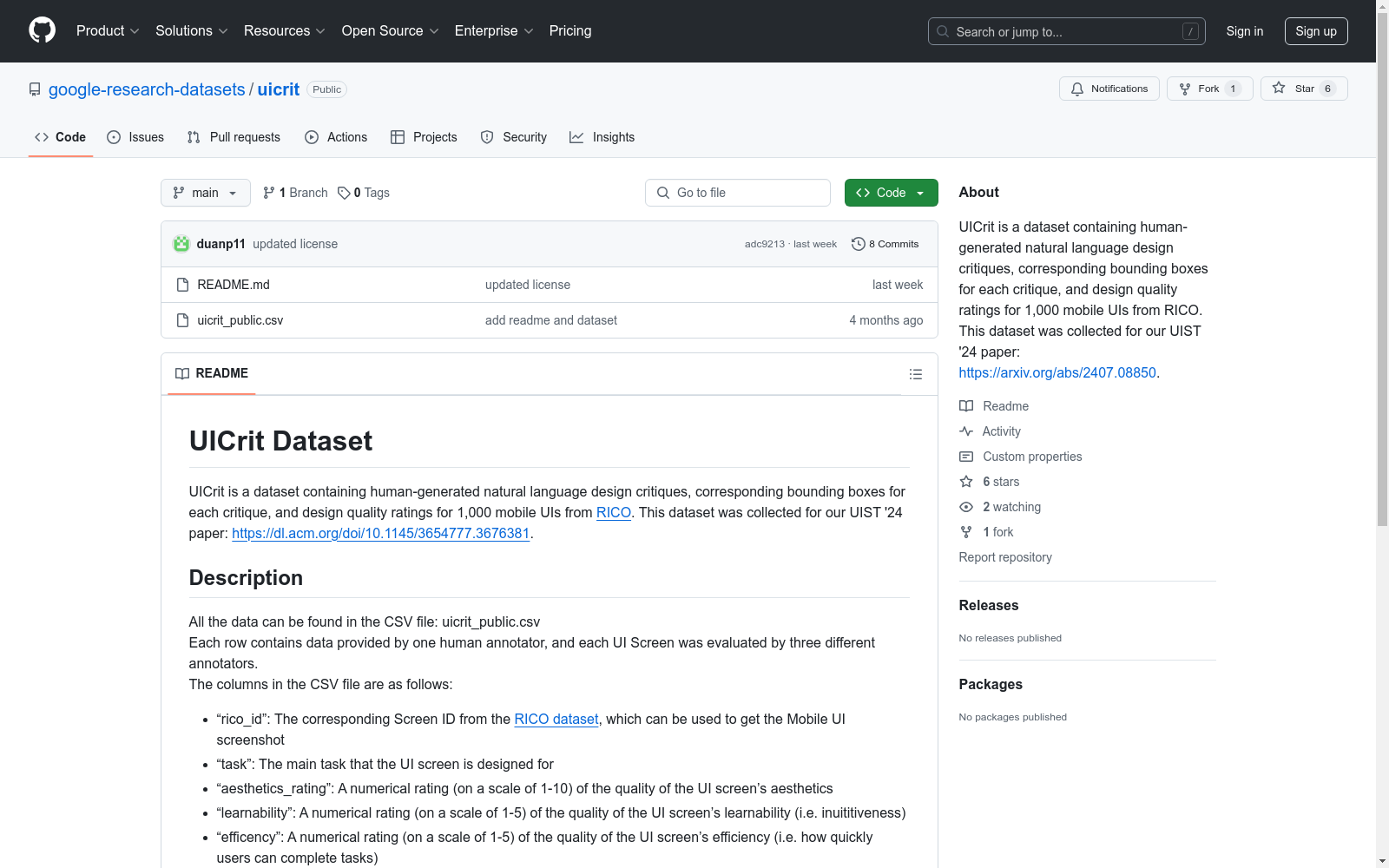Open the 'add readme and dataset' commit message
Viewport: 1389px width, 868px height.
(x=551, y=320)
